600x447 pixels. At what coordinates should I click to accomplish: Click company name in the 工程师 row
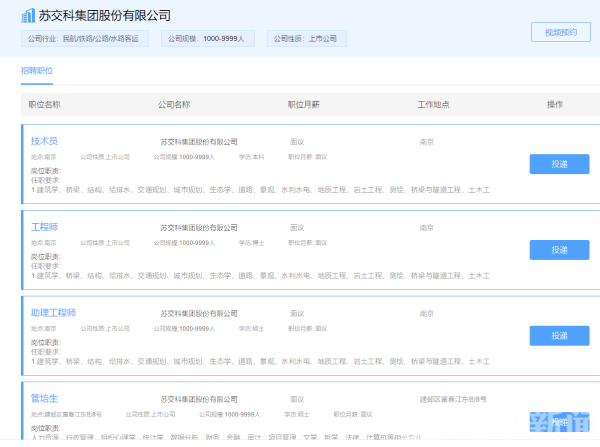[199, 228]
